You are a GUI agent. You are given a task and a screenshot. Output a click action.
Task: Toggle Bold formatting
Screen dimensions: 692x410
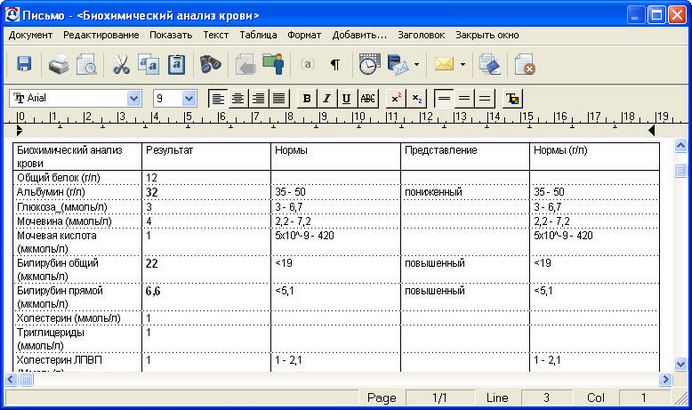307,98
